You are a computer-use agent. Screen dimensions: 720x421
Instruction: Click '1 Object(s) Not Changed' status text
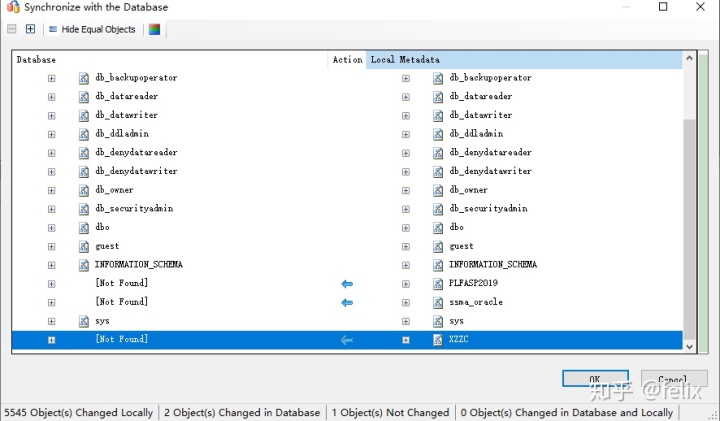click(390, 413)
